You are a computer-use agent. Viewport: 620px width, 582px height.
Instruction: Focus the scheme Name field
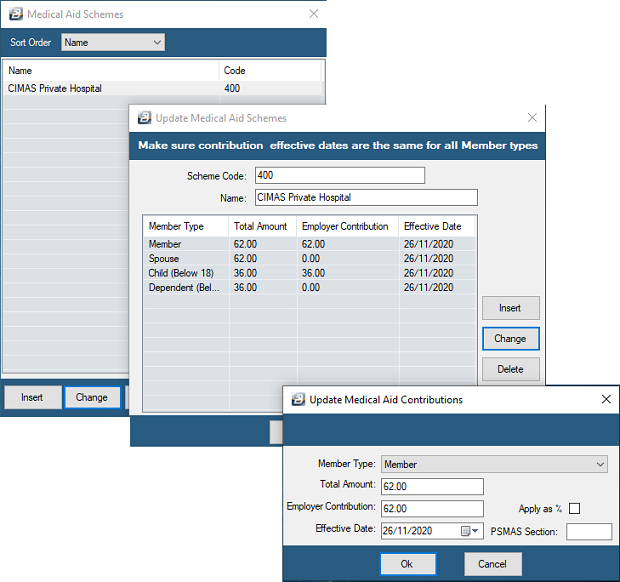[x=366, y=197]
